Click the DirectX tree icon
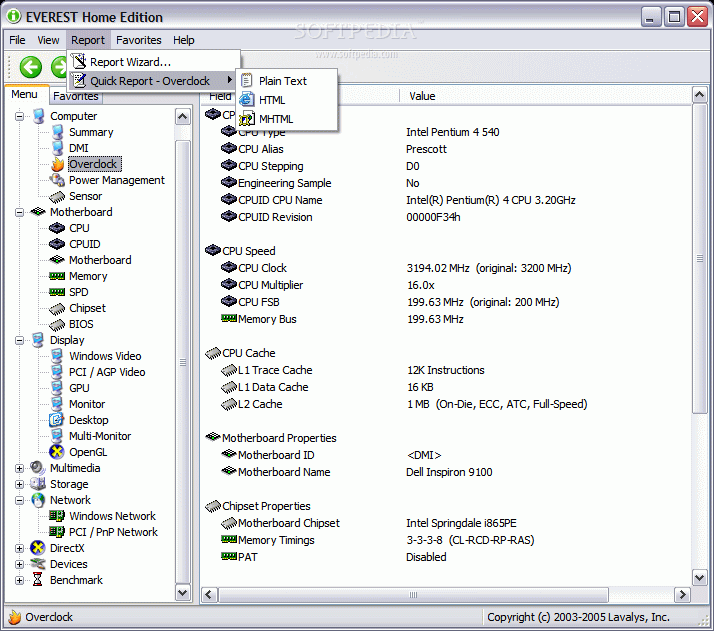Image resolution: width=714 pixels, height=631 pixels. [x=38, y=548]
